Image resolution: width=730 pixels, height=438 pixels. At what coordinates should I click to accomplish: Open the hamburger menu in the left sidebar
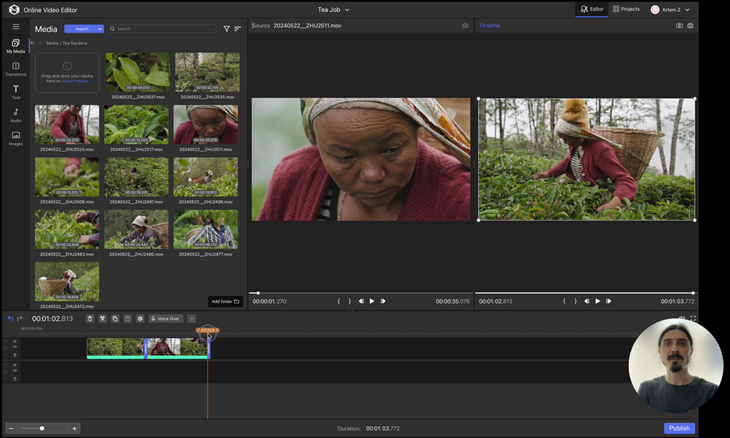pos(16,27)
